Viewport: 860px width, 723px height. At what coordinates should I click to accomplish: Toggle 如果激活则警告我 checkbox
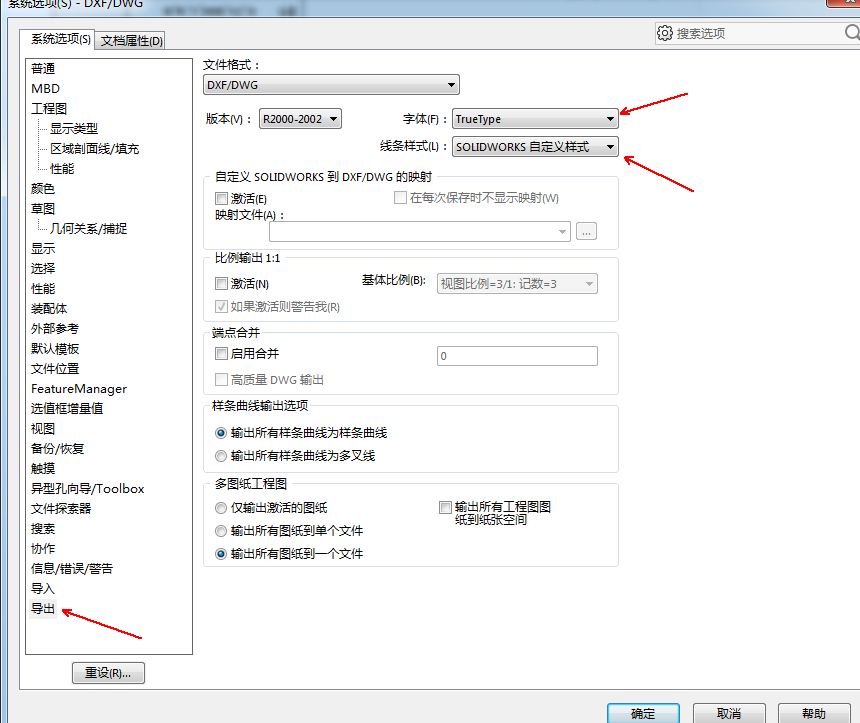click(x=221, y=306)
